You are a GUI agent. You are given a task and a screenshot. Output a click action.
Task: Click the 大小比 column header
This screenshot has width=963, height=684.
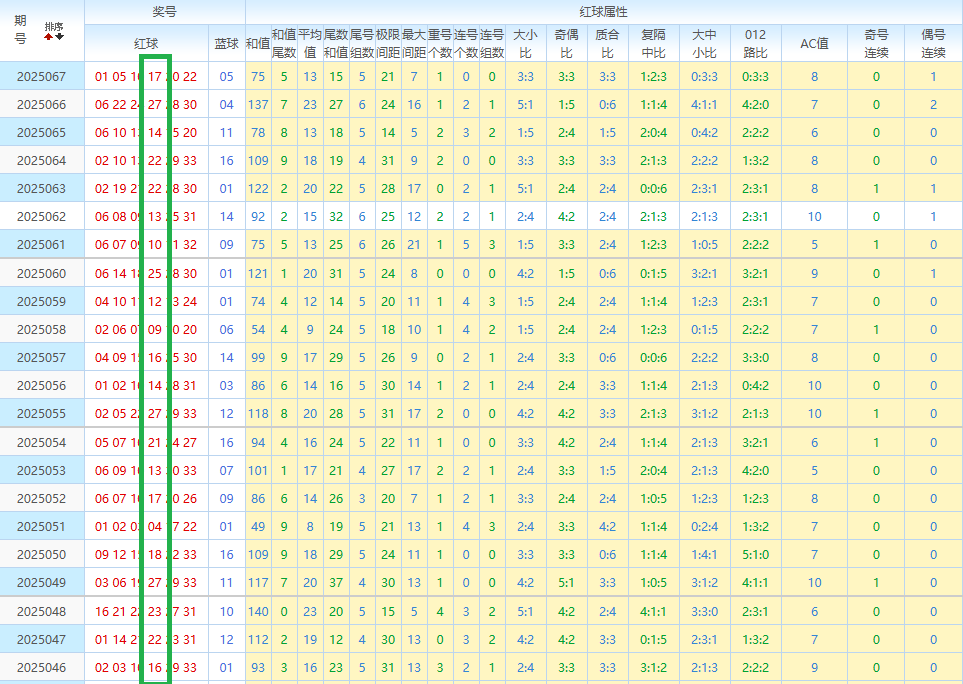click(525, 43)
